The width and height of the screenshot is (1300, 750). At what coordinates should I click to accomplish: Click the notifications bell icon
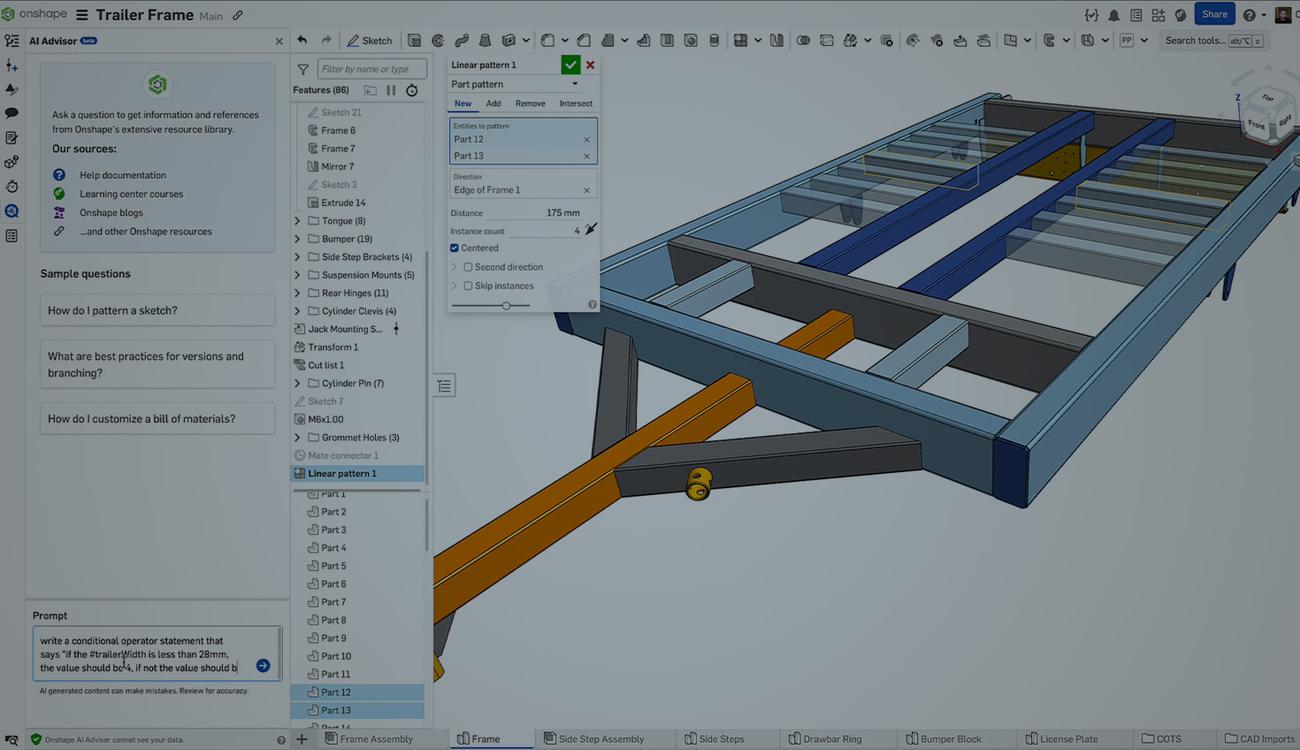(1114, 15)
